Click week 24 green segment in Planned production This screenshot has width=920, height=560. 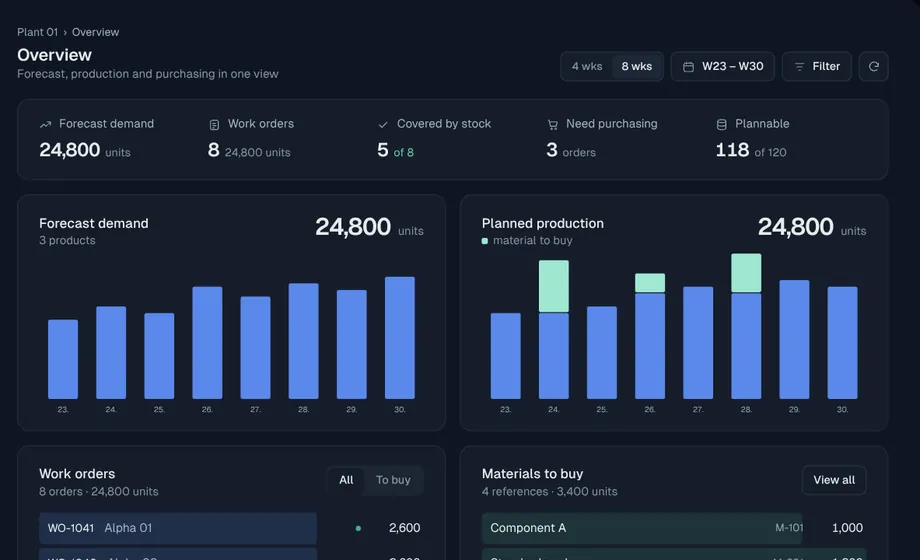tap(554, 286)
